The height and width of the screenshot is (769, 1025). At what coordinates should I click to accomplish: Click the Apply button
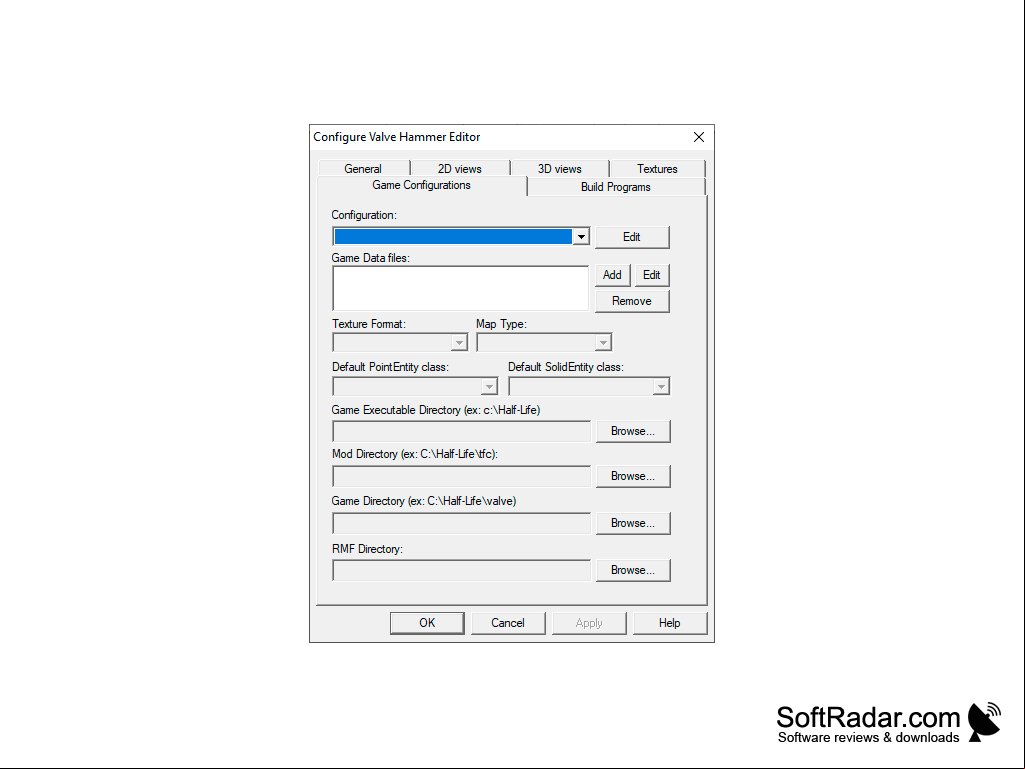589,623
